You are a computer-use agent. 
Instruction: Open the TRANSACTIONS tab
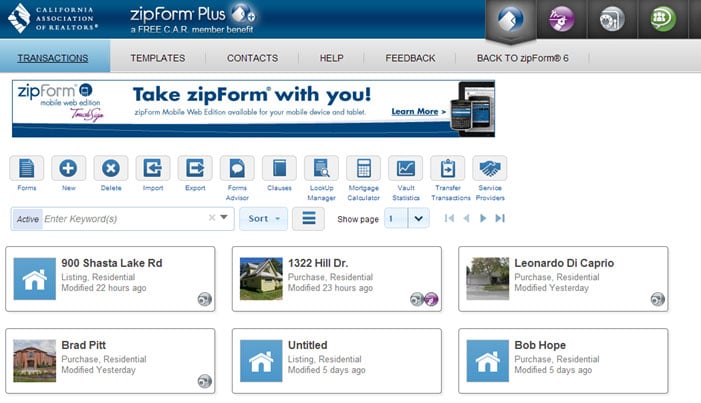tap(53, 58)
